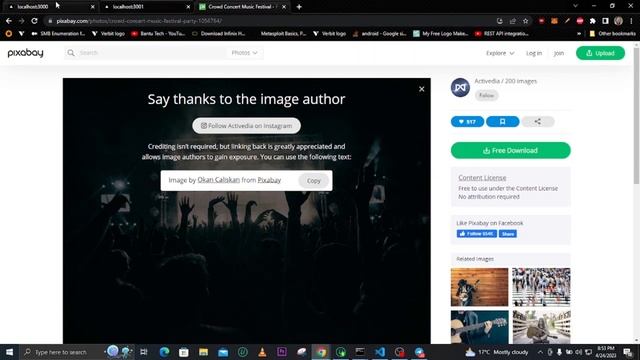
Task: Open the Content License link
Action: [482, 178]
